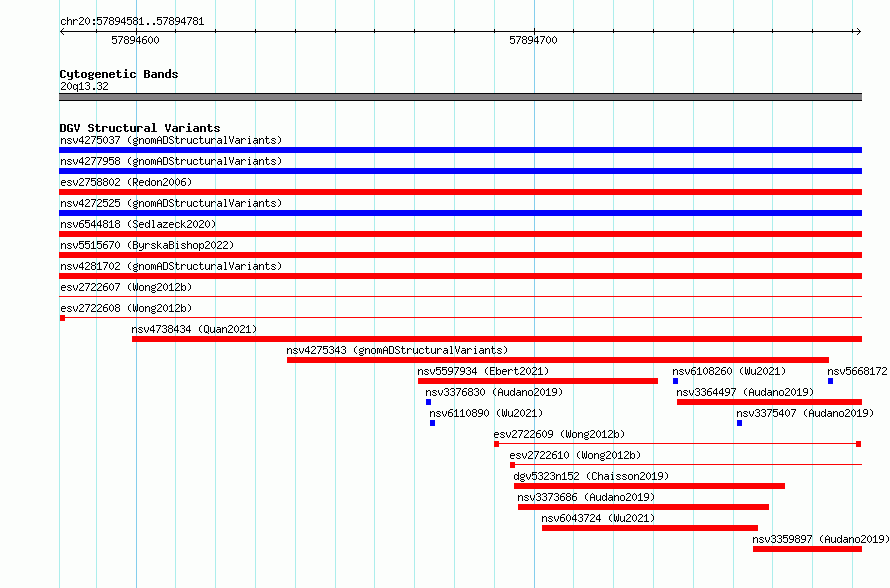The height and width of the screenshot is (588, 890).
Task: Select the dgv5323n152 red variant bar
Action: tap(649, 486)
